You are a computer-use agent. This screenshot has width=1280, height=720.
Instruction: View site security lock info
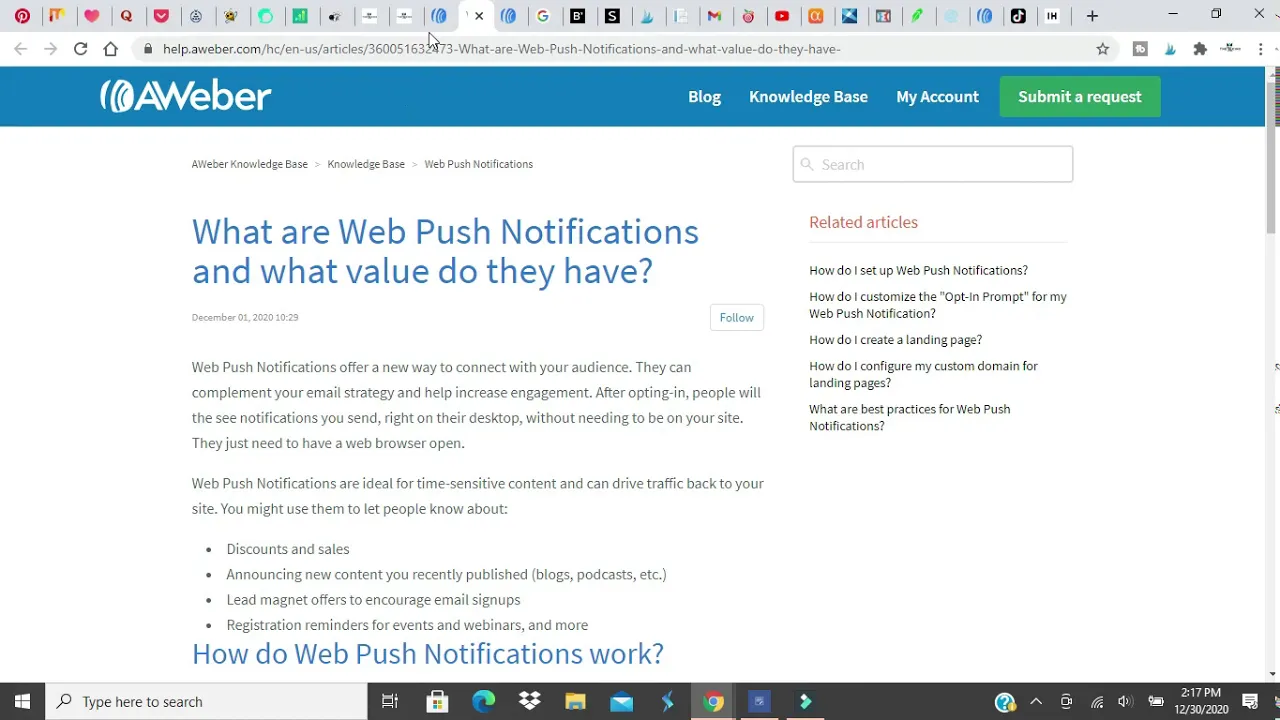coord(148,48)
